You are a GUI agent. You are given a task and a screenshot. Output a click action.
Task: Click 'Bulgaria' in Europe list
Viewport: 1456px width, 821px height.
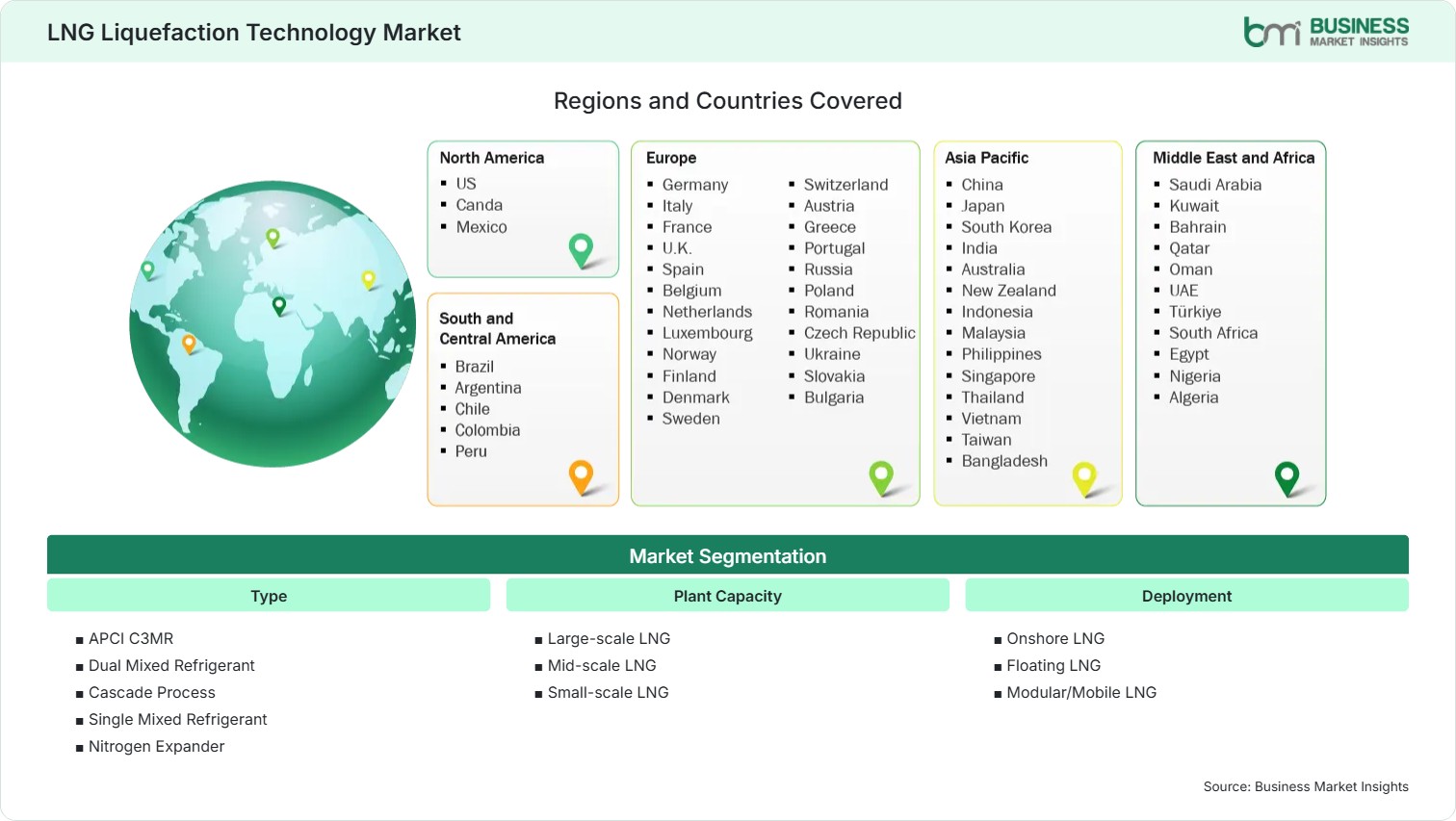pyautogui.click(x=834, y=398)
